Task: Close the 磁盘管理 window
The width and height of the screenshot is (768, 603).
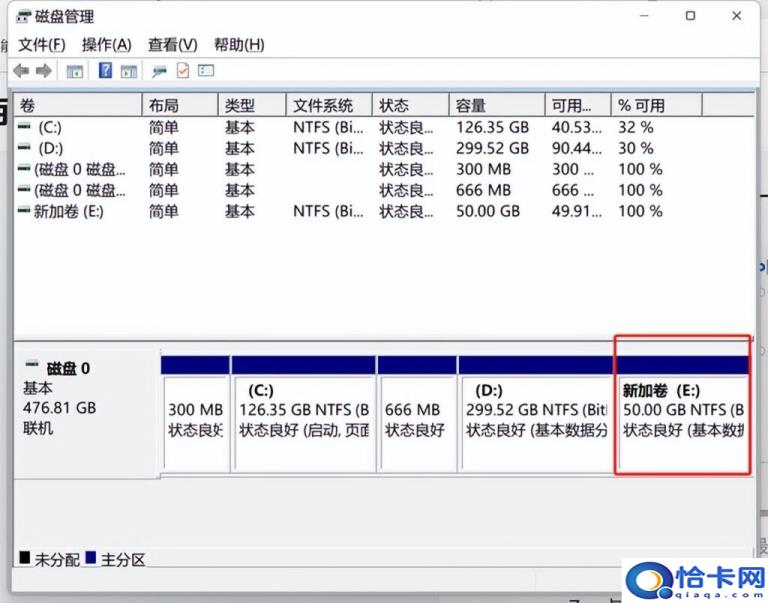Action: tap(736, 16)
